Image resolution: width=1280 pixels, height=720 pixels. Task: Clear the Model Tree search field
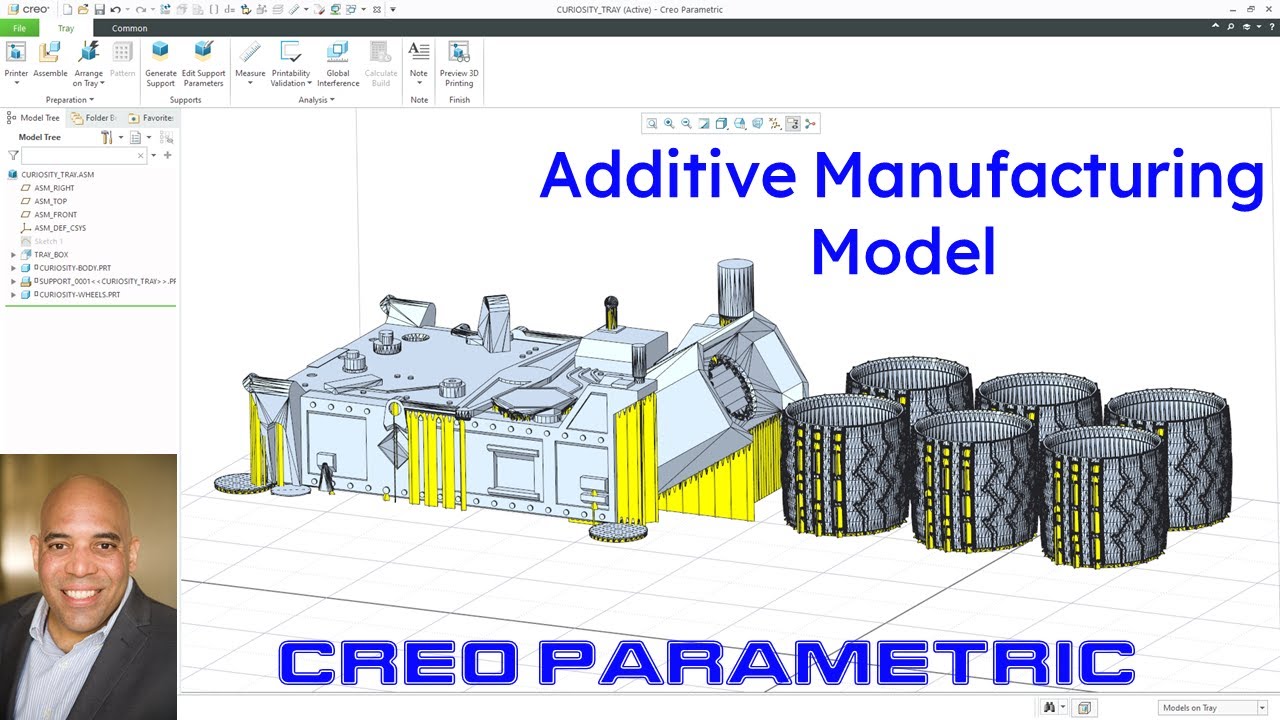pyautogui.click(x=140, y=156)
